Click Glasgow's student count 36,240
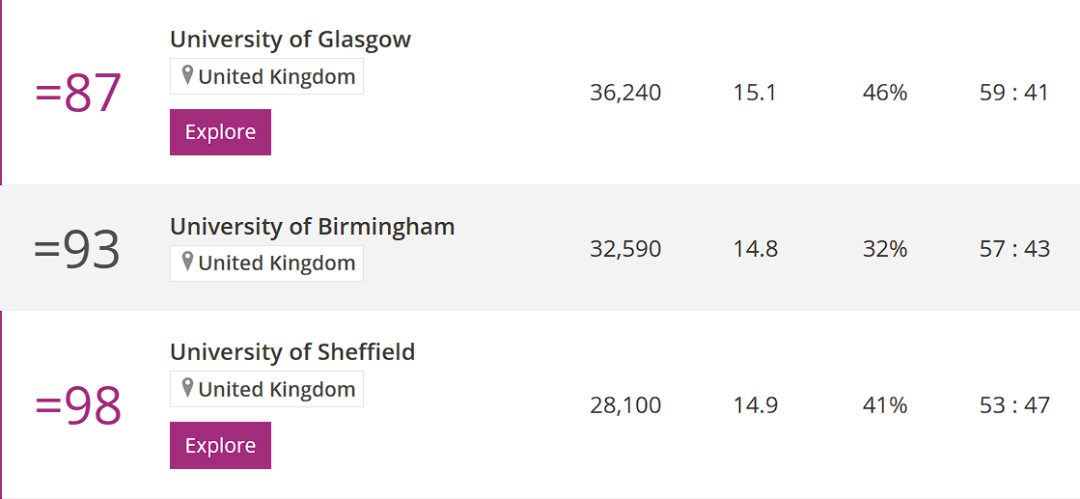The width and height of the screenshot is (1080, 499). click(625, 92)
